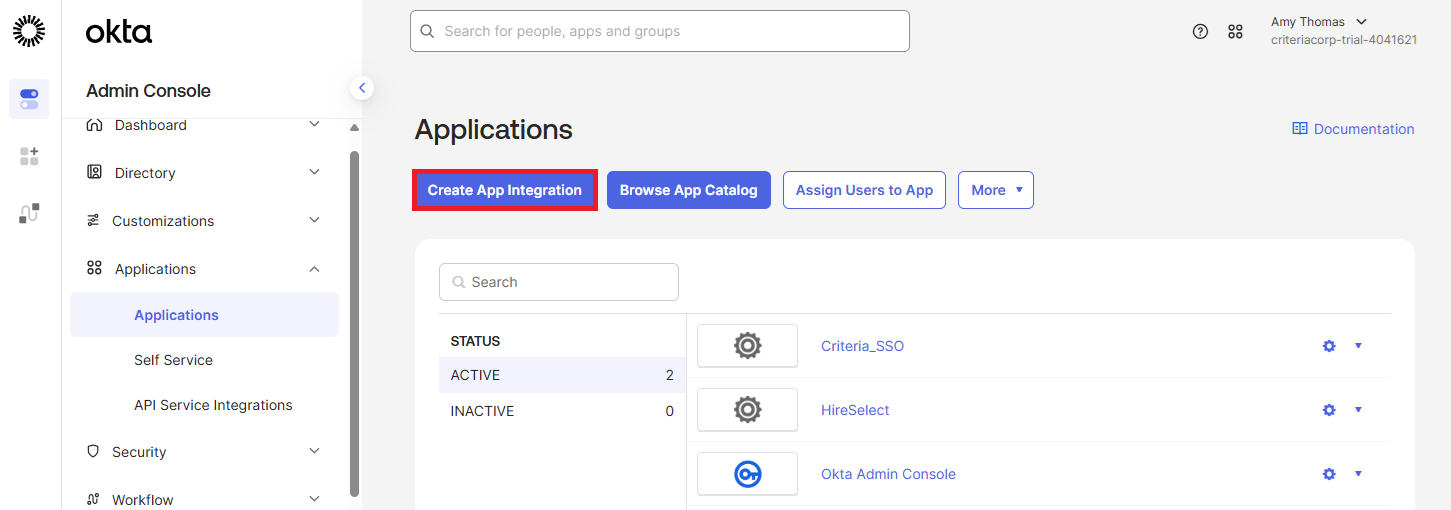This screenshot has height=510, width=1451.
Task: Click Create App Integration button
Action: click(505, 190)
